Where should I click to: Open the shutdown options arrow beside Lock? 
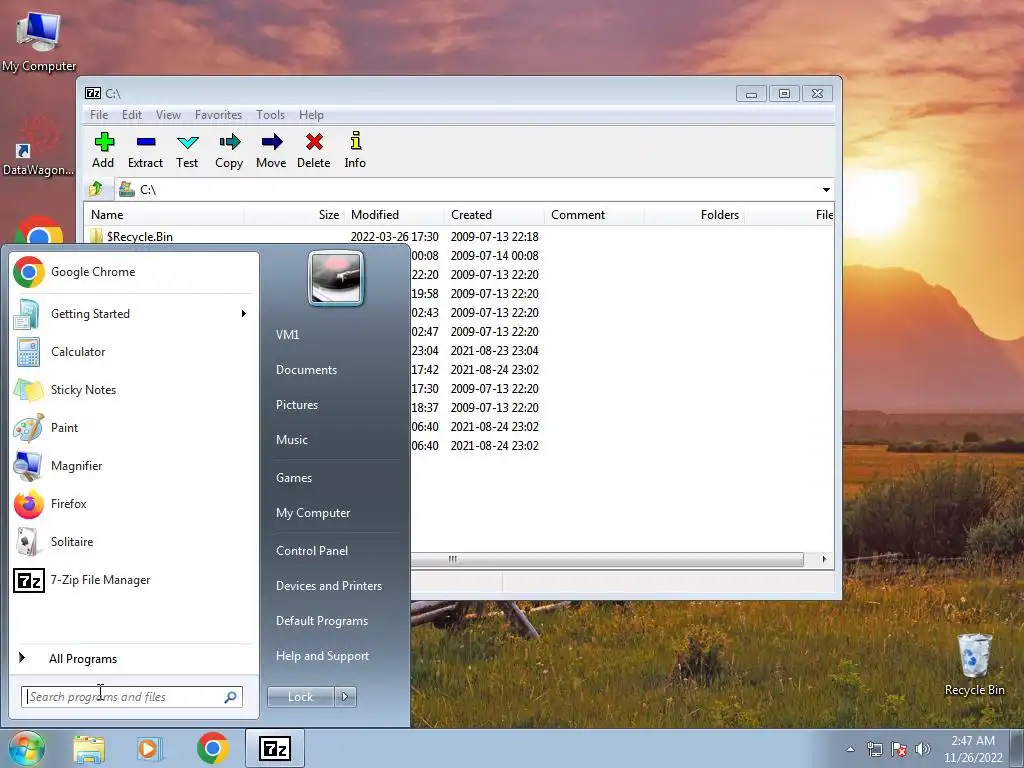pos(345,697)
